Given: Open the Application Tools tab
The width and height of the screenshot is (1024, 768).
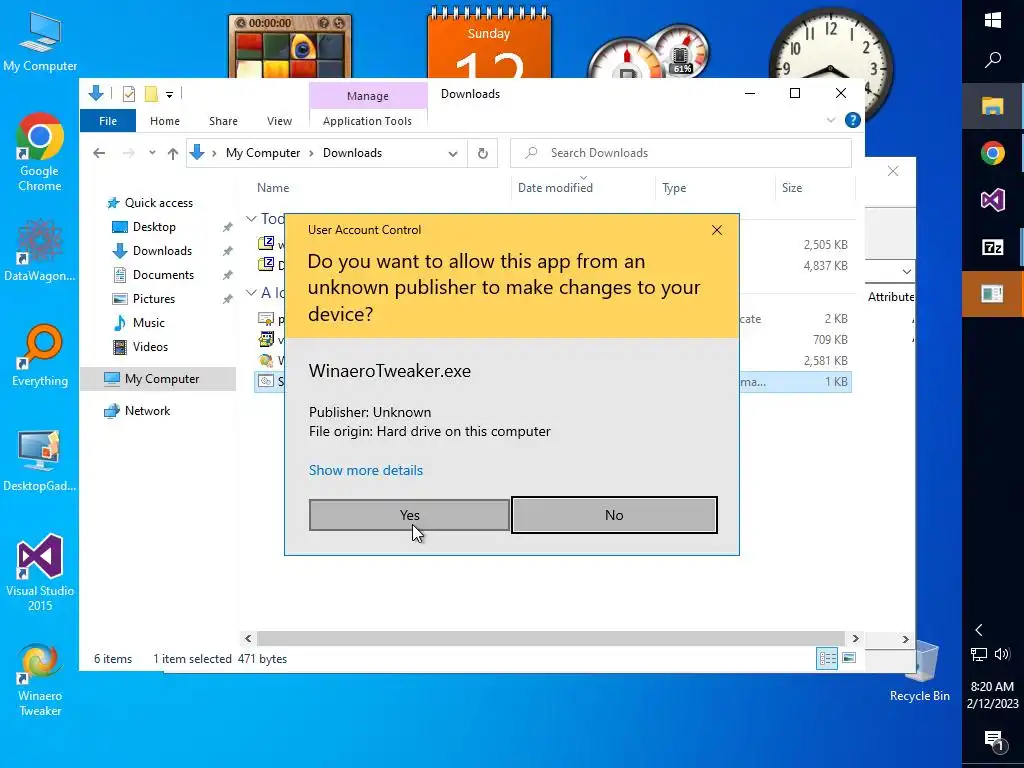Looking at the screenshot, I should 367,121.
